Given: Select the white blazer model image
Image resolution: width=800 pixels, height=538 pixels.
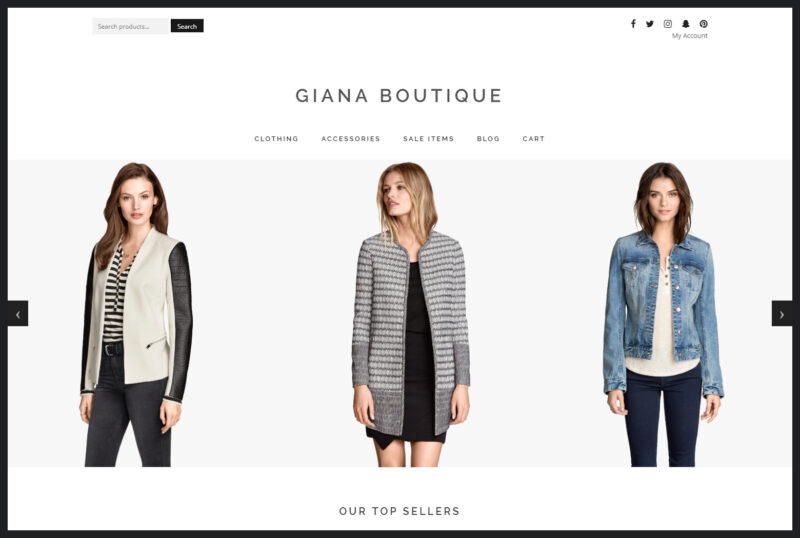Looking at the screenshot, I should (136, 314).
